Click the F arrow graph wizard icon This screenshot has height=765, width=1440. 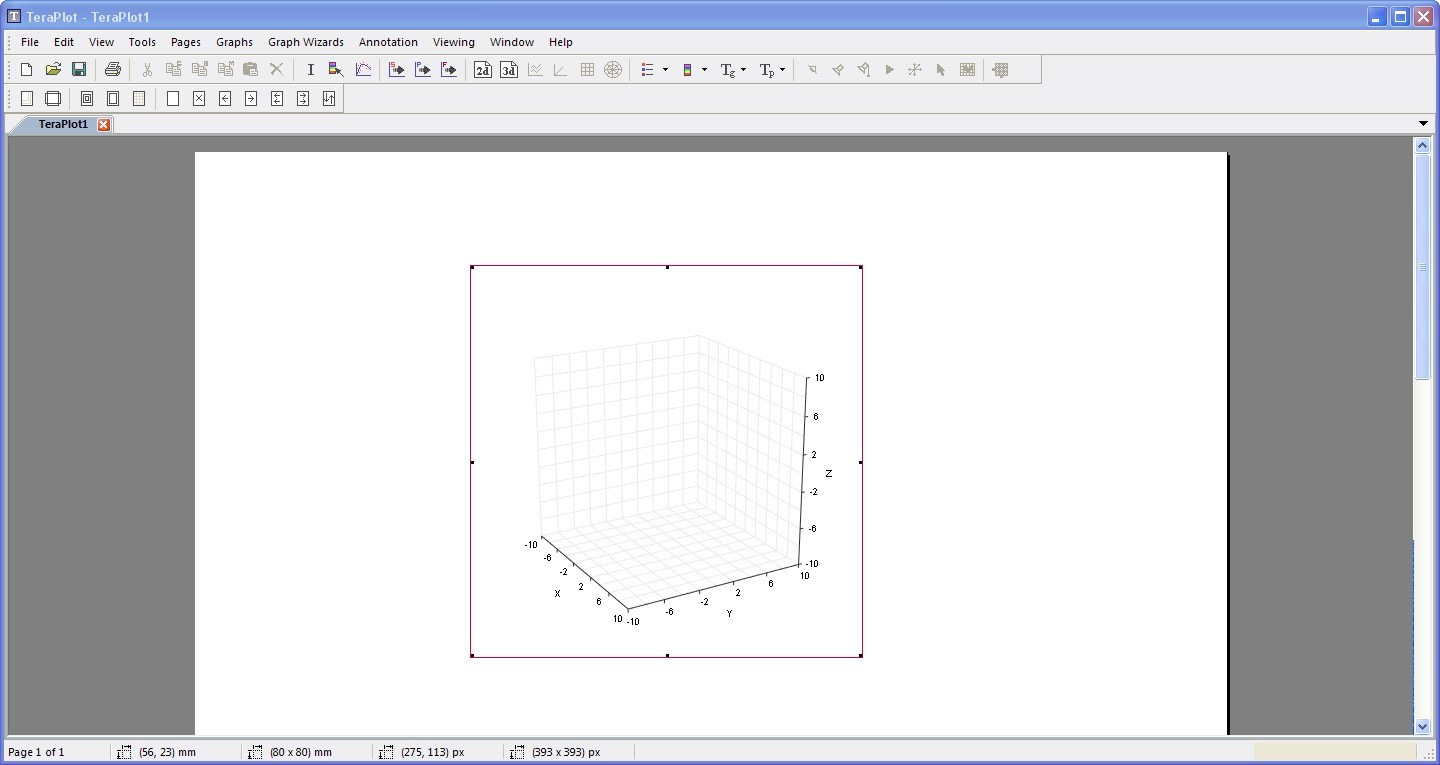pyautogui.click(x=449, y=69)
